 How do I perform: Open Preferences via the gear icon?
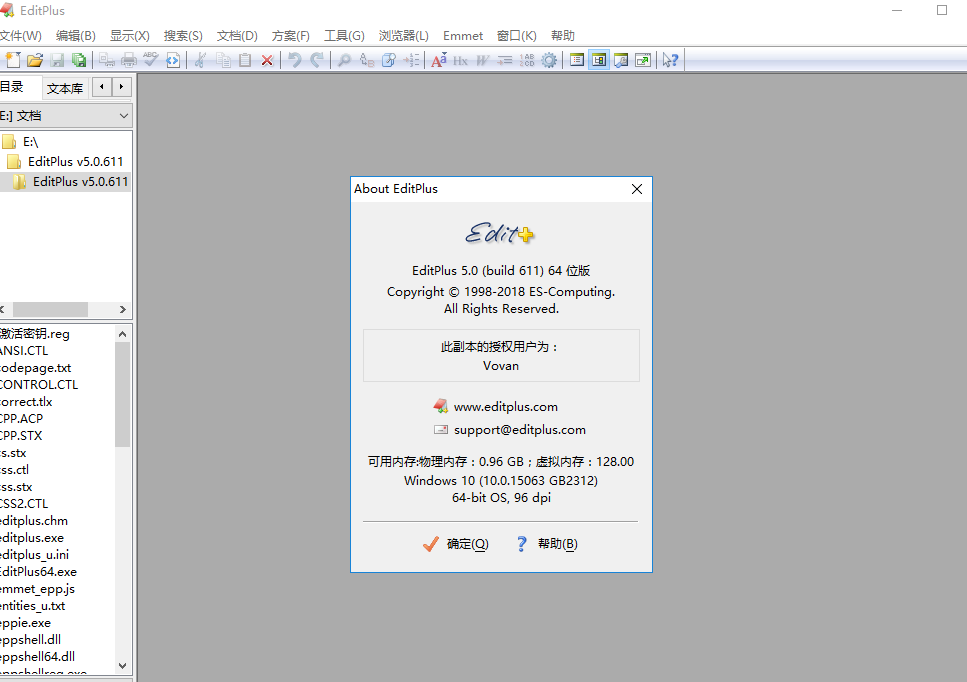(x=549, y=60)
